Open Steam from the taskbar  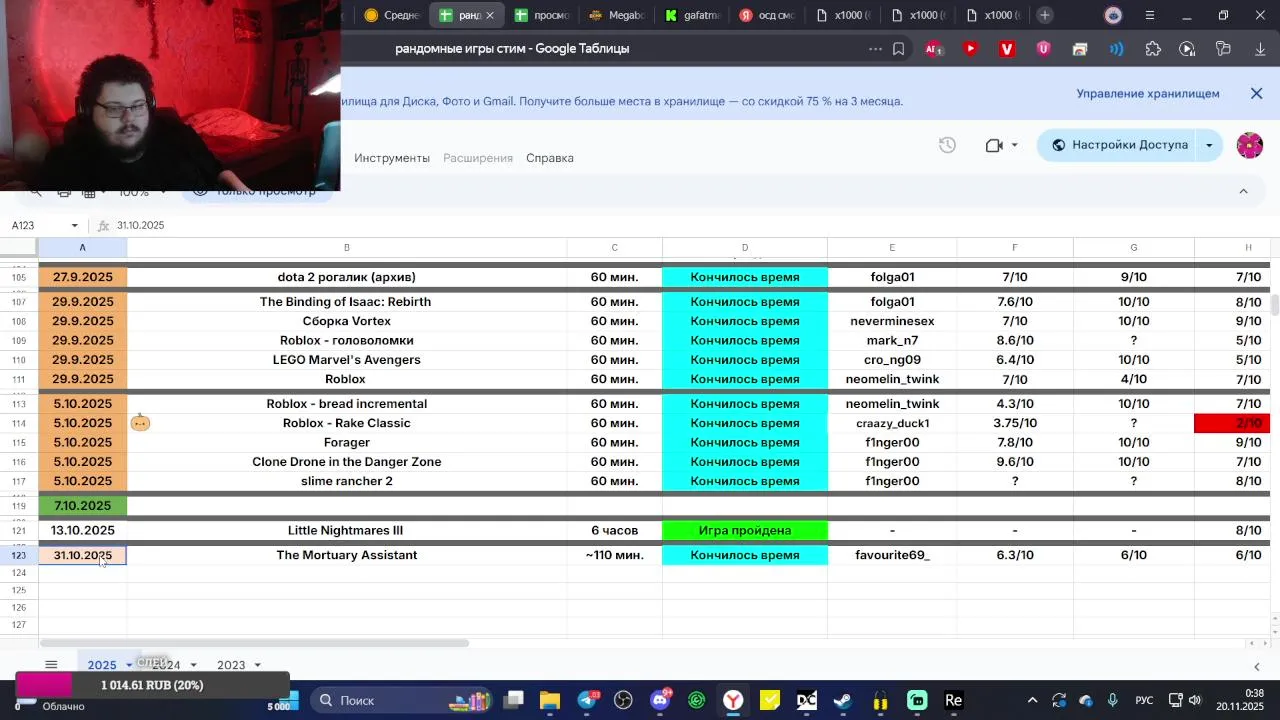(x=843, y=701)
